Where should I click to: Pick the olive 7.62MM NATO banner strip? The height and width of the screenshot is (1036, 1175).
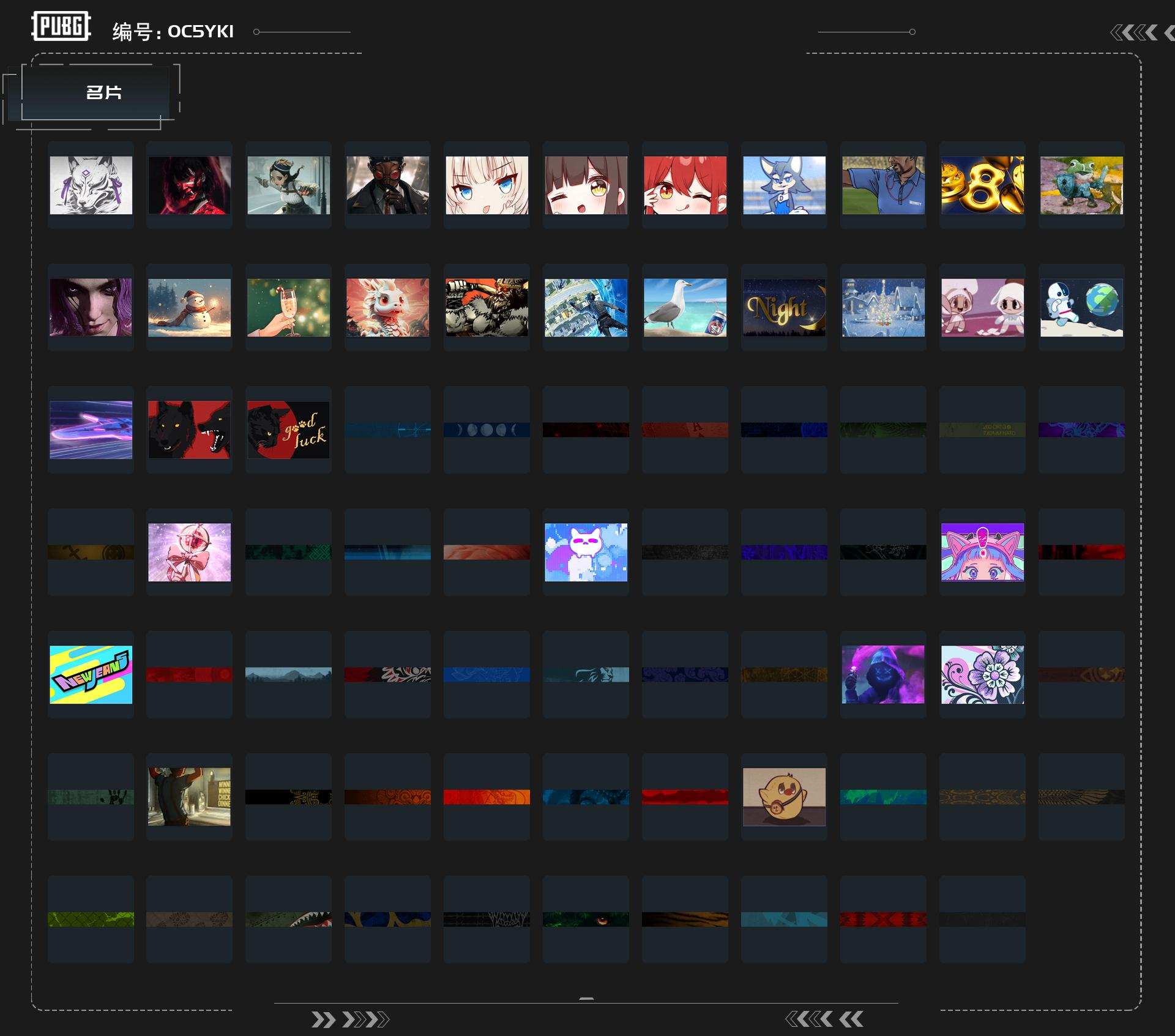pos(983,430)
